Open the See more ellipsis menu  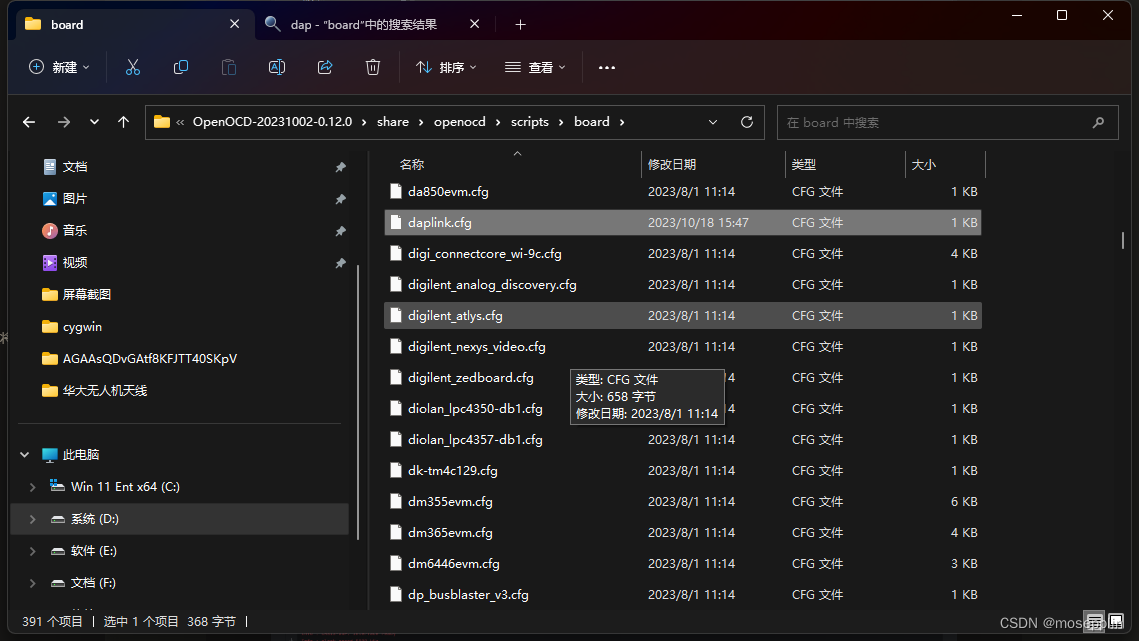point(606,67)
